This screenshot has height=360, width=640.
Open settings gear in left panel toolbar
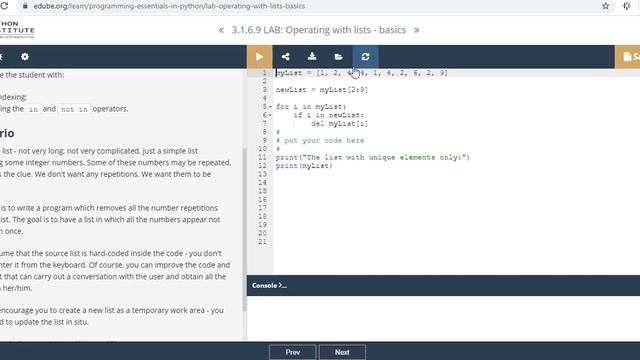coord(25,57)
